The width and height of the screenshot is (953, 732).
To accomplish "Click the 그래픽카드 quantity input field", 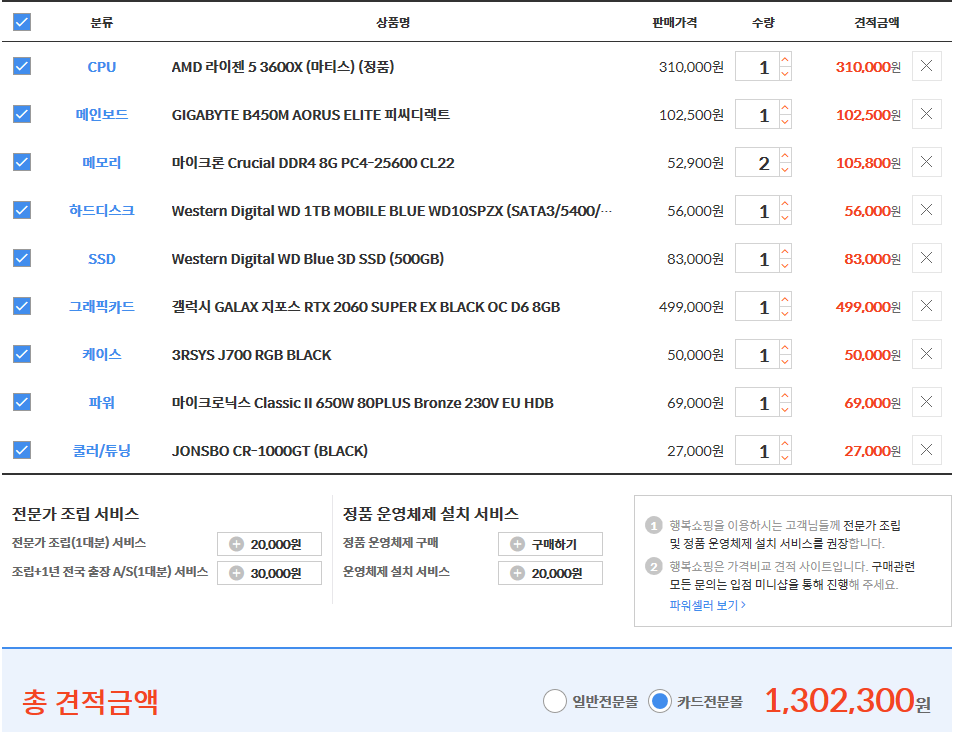I will (x=757, y=306).
